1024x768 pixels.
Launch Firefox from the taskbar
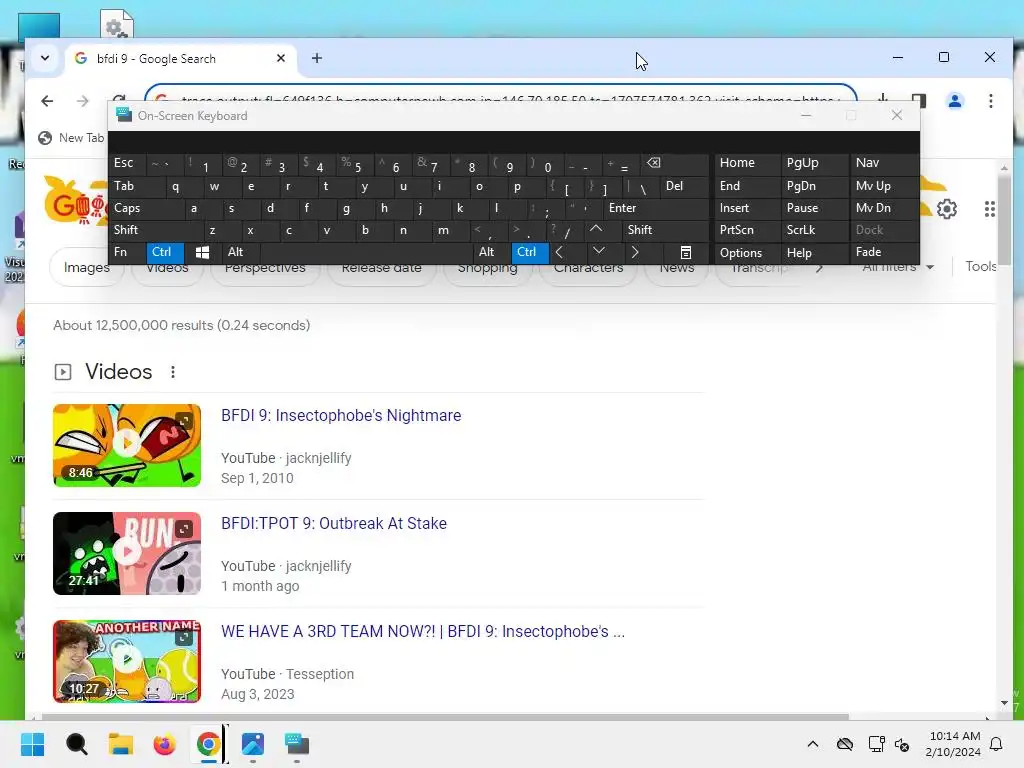point(165,744)
